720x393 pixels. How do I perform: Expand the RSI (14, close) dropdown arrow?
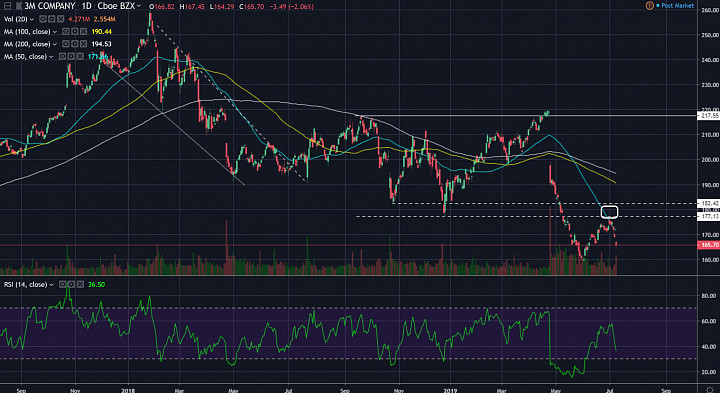[51, 285]
